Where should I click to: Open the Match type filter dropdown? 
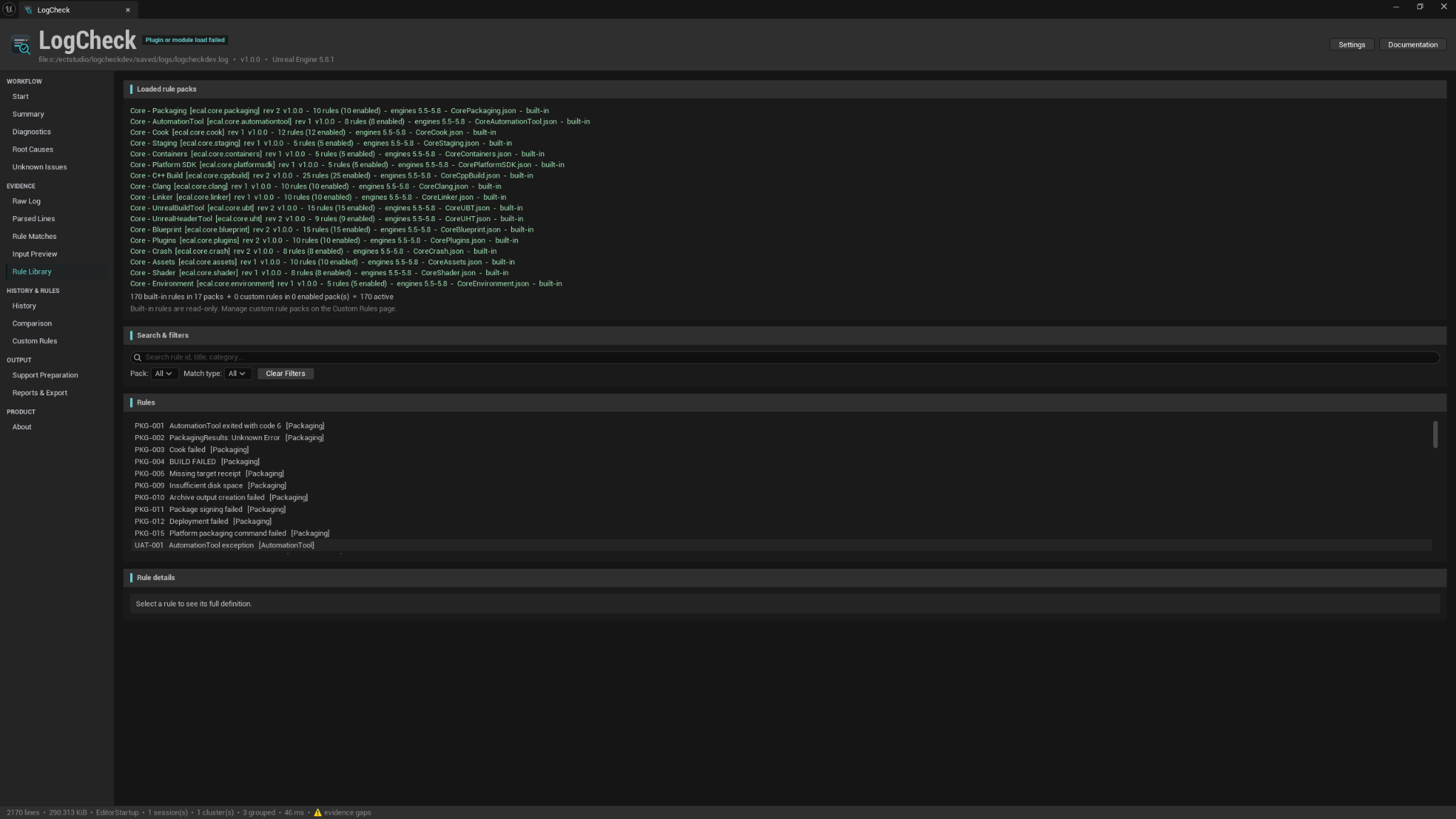click(237, 374)
